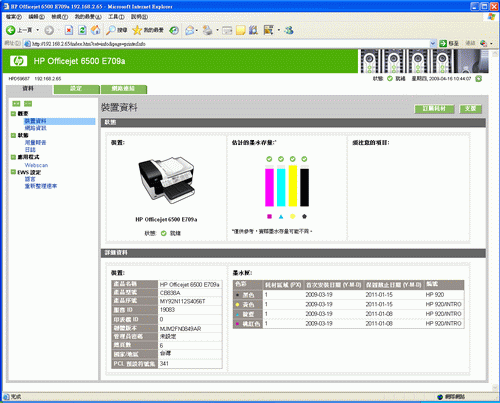Open the 工具 (Tools) menu
Image resolution: width=500 pixels, height=403 pixels.
click(116, 17)
